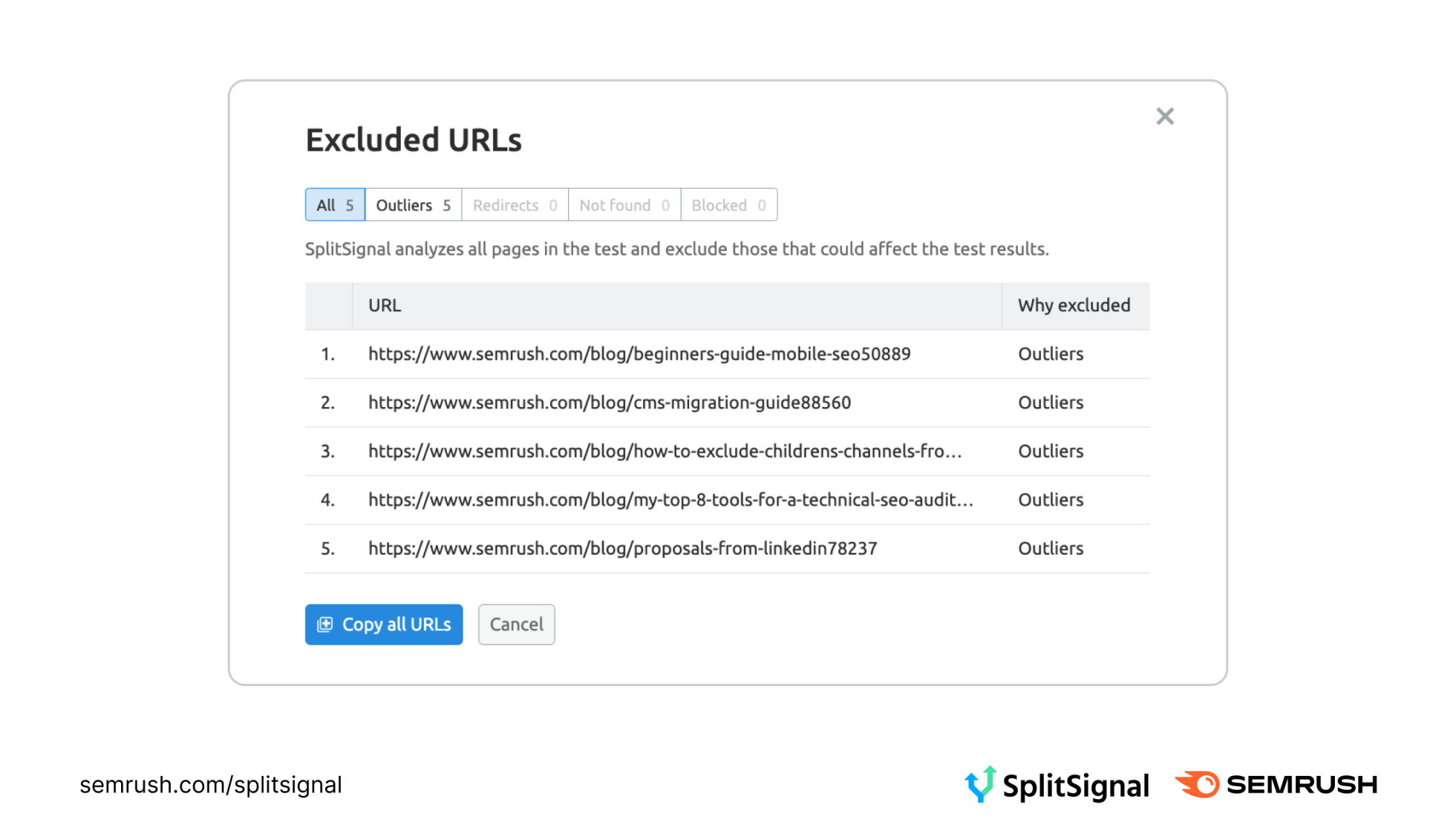Click the filter tab icon for Redirects
1456x825 pixels.
514,204
